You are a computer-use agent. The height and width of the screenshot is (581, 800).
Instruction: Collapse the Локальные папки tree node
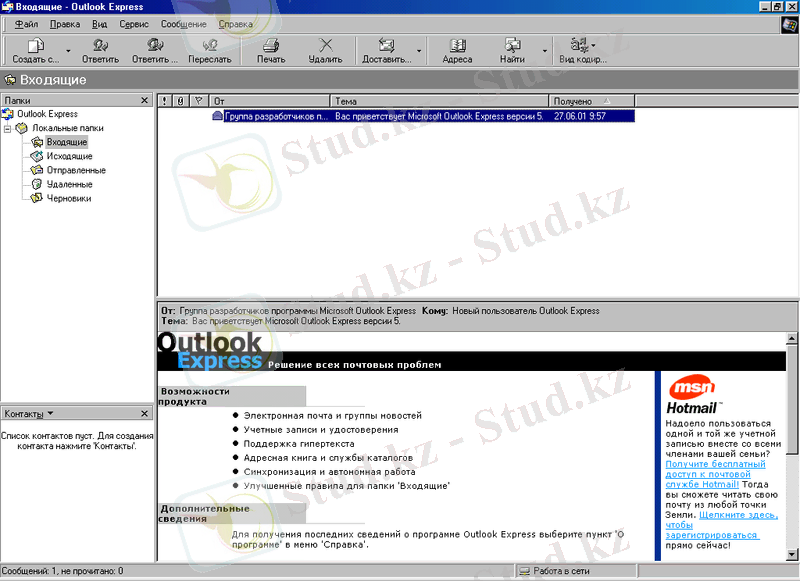pos(8,128)
